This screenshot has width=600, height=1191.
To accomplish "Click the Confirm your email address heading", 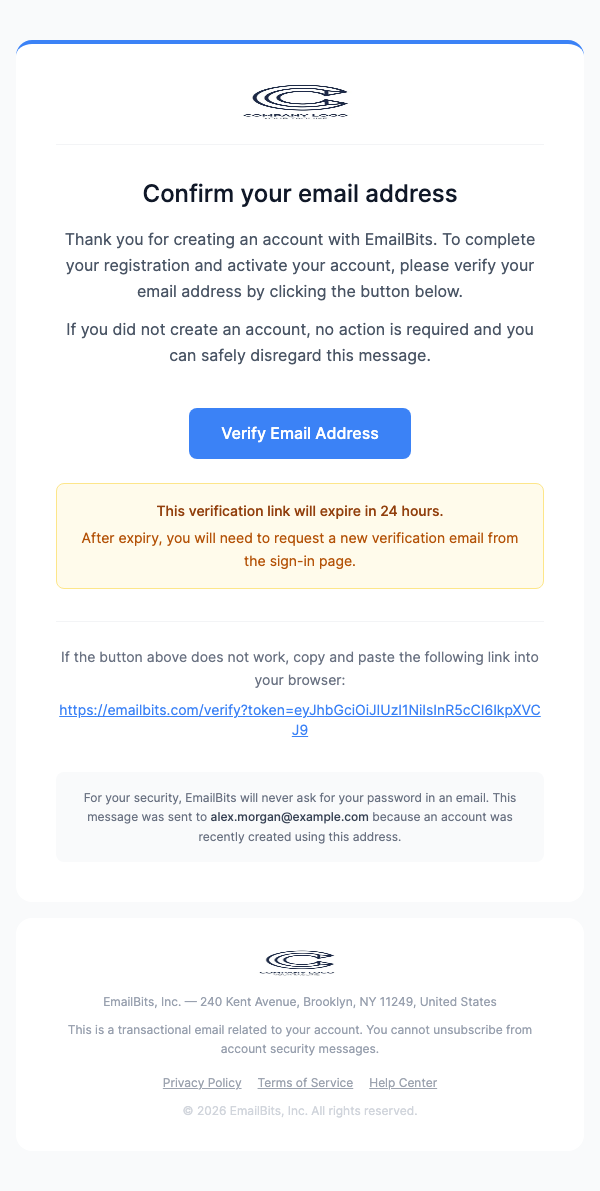I will coord(299,193).
